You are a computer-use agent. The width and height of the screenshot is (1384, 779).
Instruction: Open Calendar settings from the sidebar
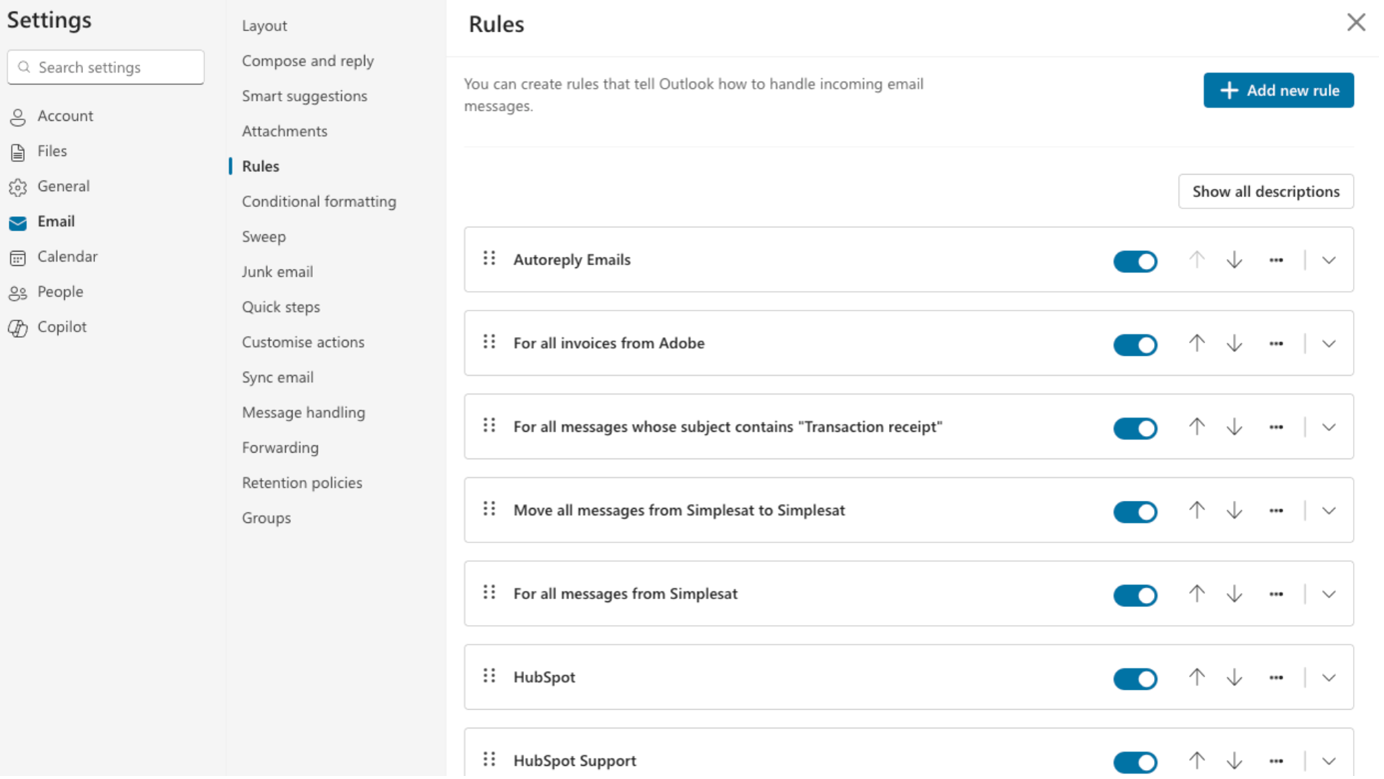point(18,256)
